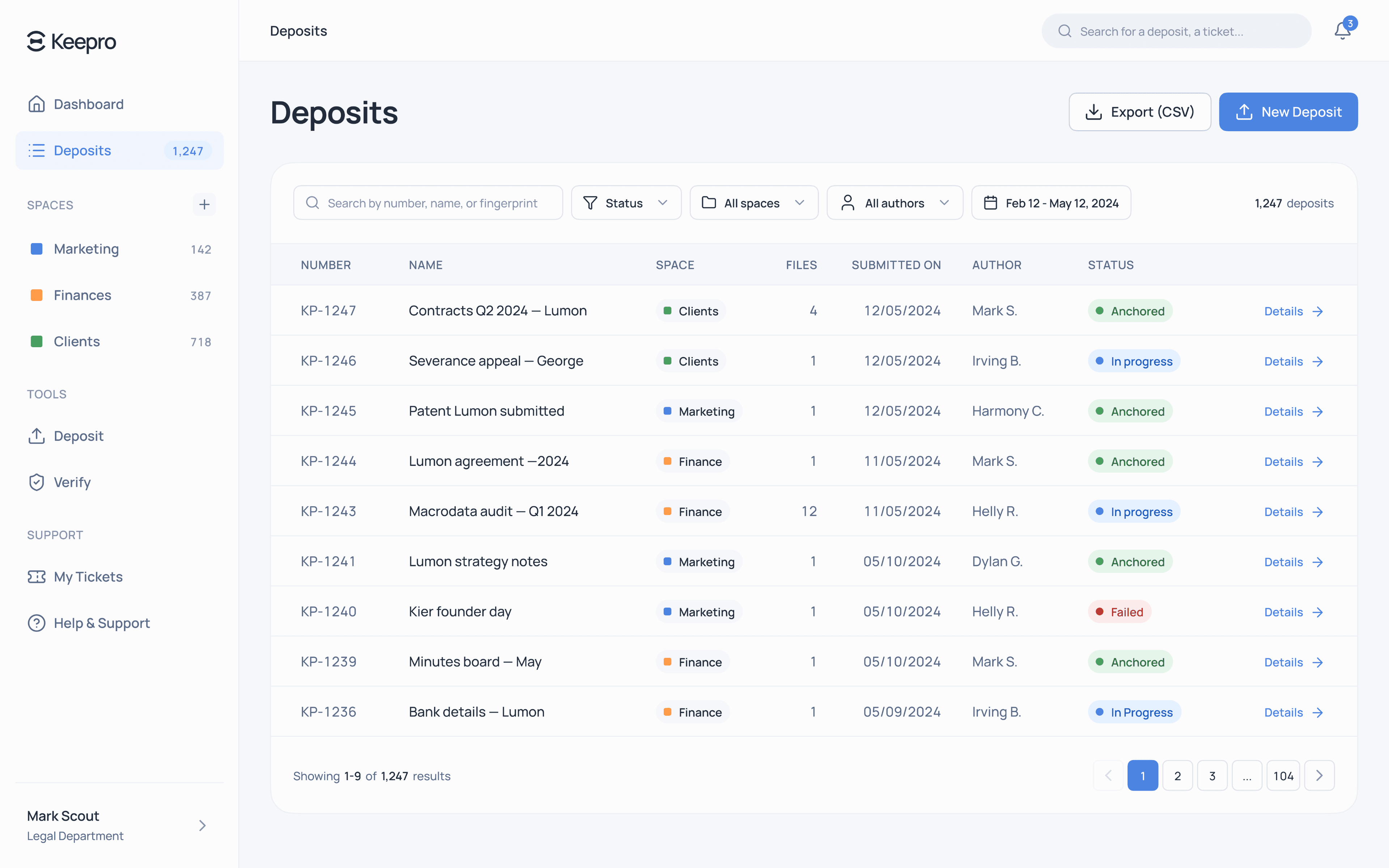The width and height of the screenshot is (1389, 868).
Task: Click the Keepro logo icon
Action: 36,41
